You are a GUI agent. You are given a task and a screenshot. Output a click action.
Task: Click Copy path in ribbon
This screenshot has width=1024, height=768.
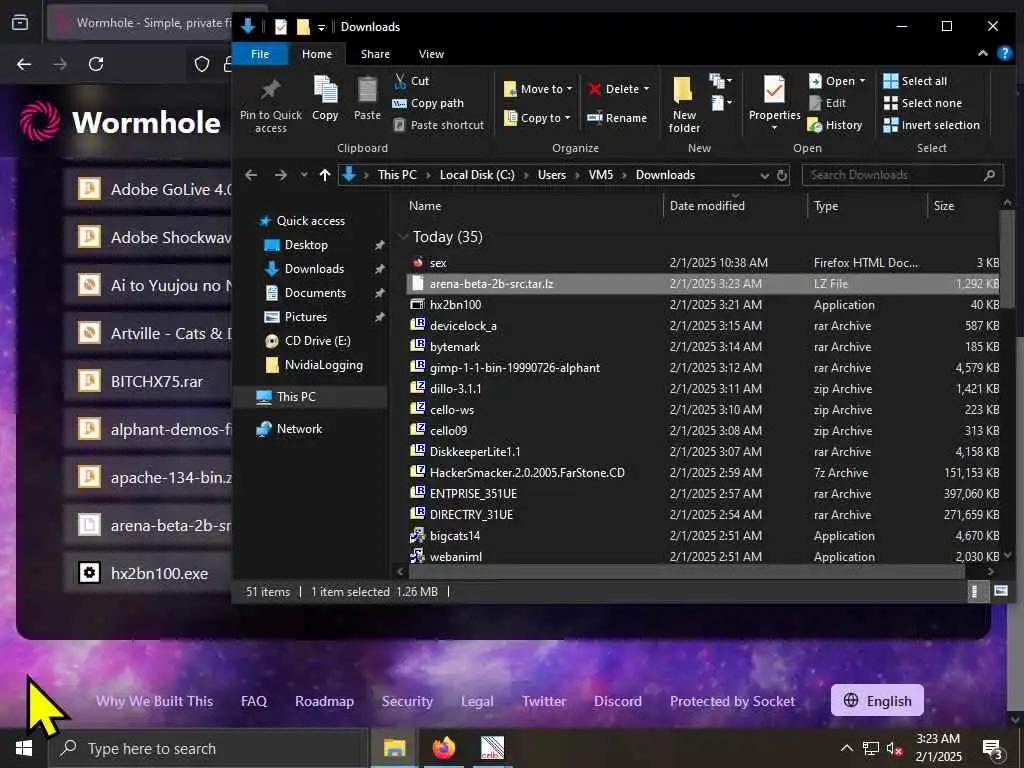coord(428,103)
